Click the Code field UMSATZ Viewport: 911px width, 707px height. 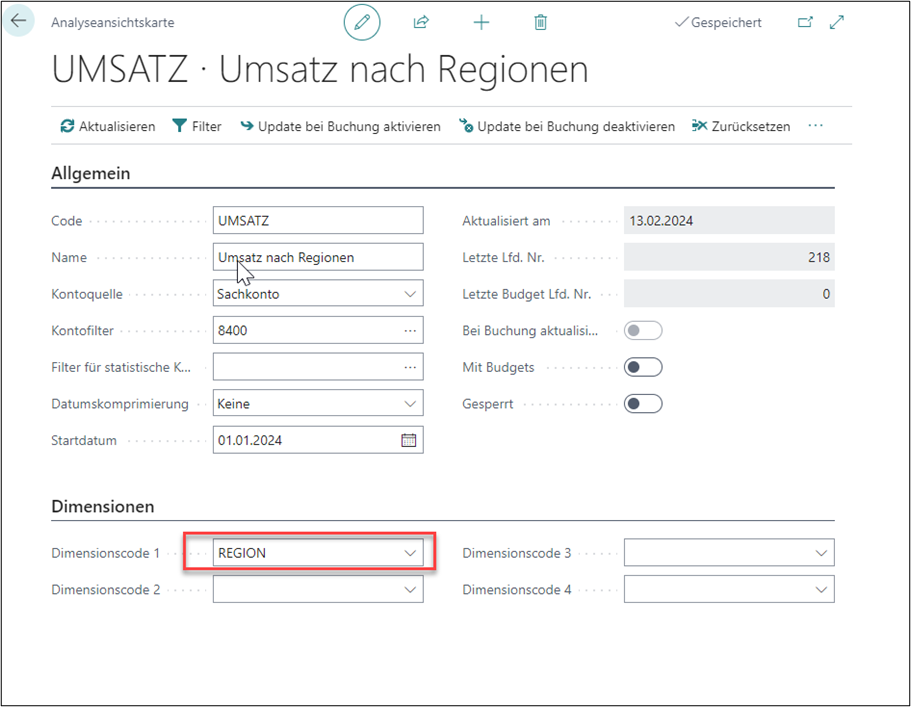[x=318, y=221]
